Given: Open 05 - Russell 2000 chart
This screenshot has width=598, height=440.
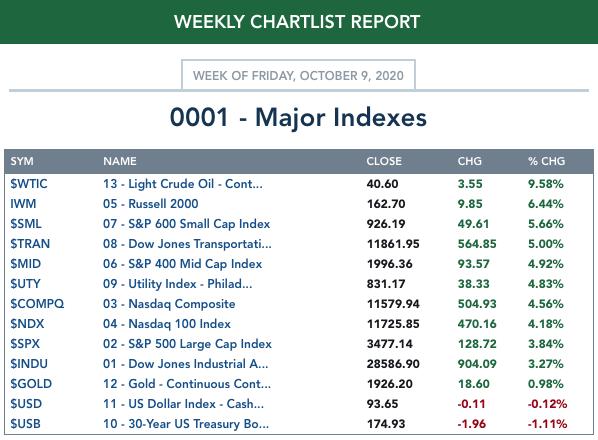Looking at the screenshot, I should 151,204.
